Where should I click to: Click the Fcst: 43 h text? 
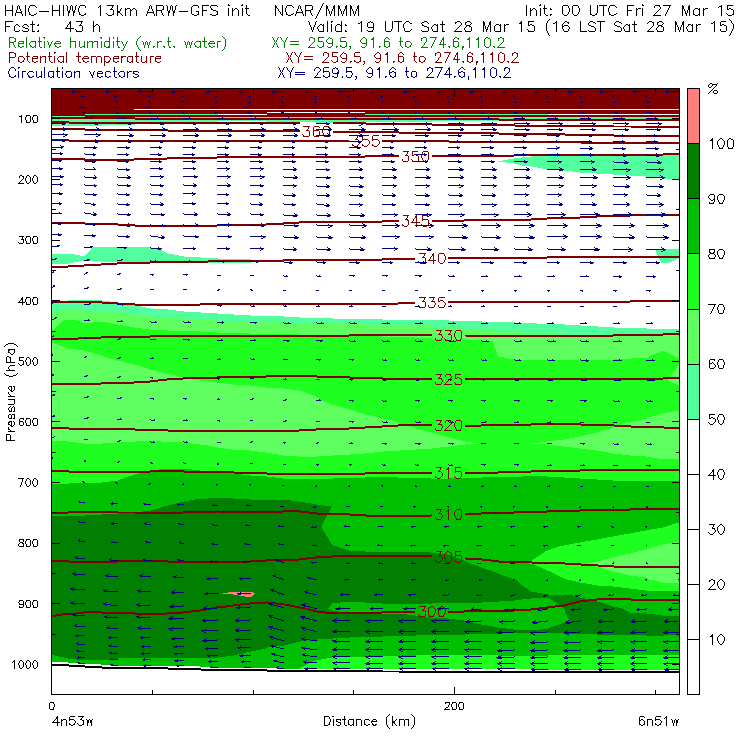[x=52, y=27]
